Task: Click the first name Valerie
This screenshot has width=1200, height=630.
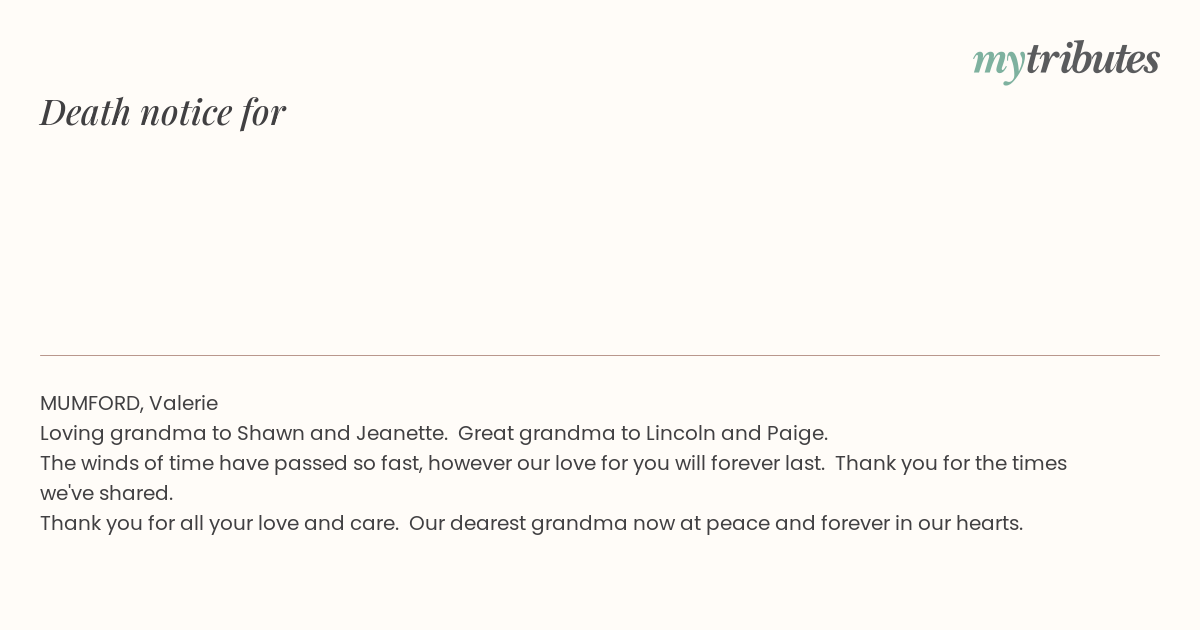Action: tap(183, 404)
